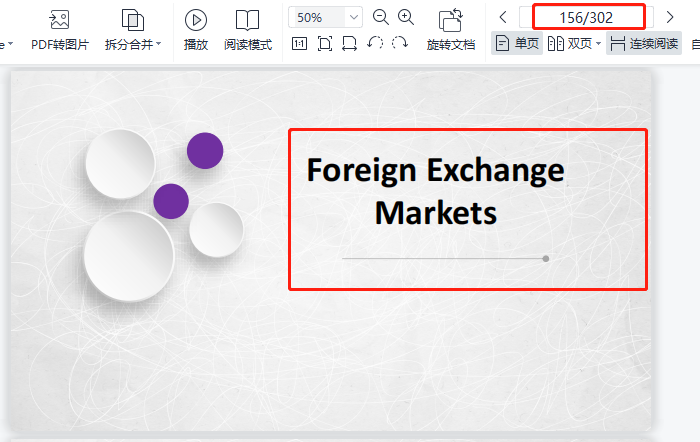Image resolution: width=700 pixels, height=442 pixels.
Task: Click the page number field 156/302
Action: click(587, 17)
